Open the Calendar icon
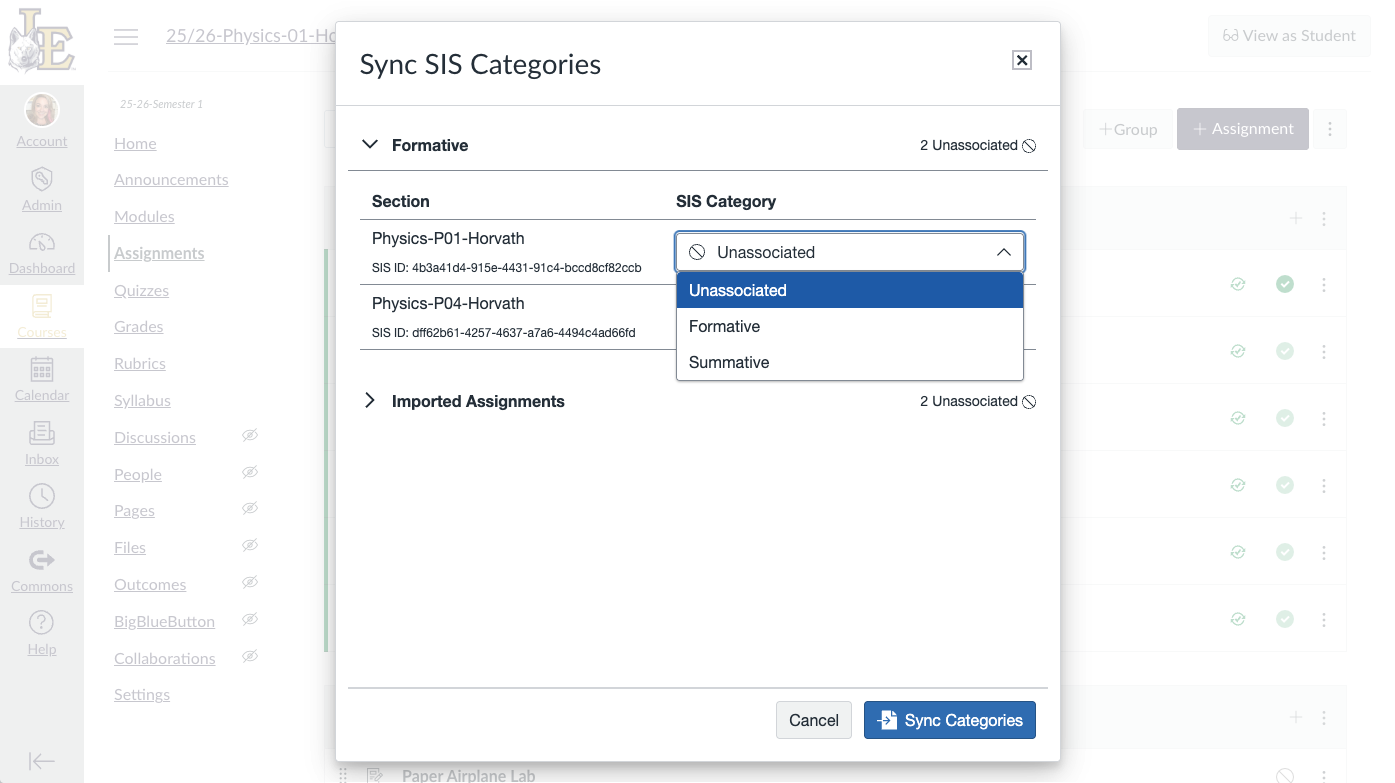The width and height of the screenshot is (1395, 783). point(42,370)
